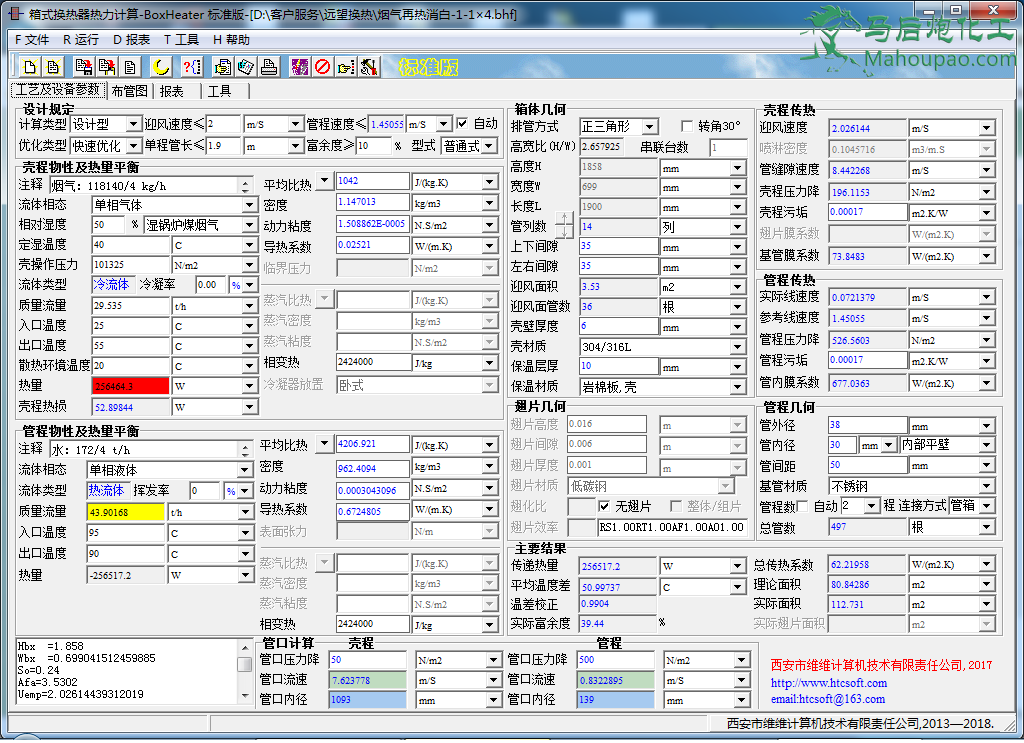Click the red question mark help icon

(191, 67)
